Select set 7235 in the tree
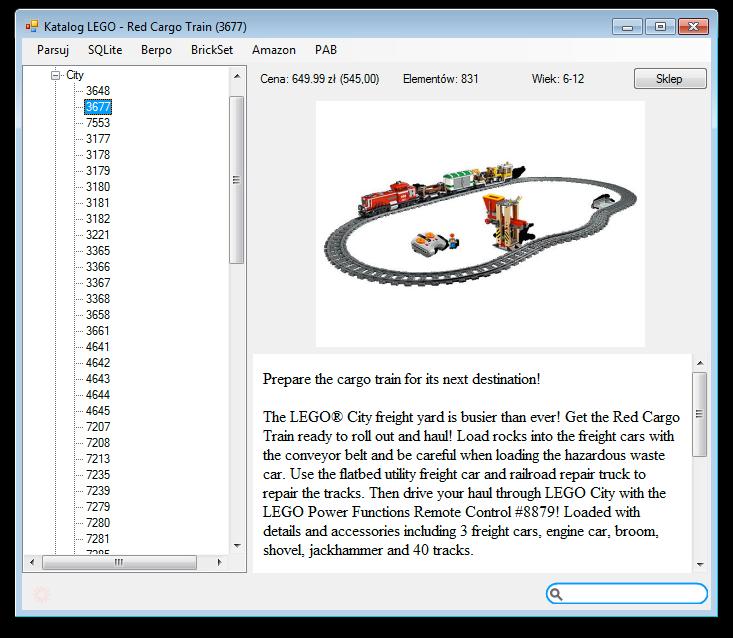 (98, 475)
